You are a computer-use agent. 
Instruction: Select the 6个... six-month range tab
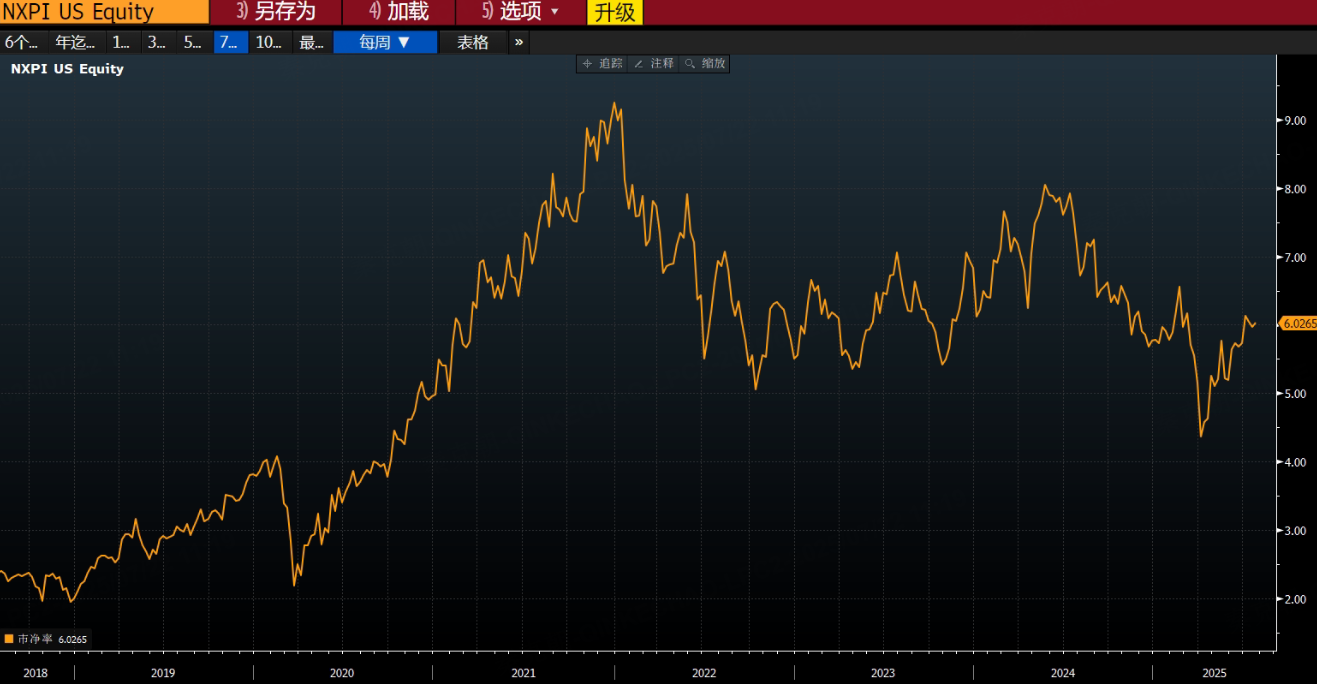[x=21, y=42]
